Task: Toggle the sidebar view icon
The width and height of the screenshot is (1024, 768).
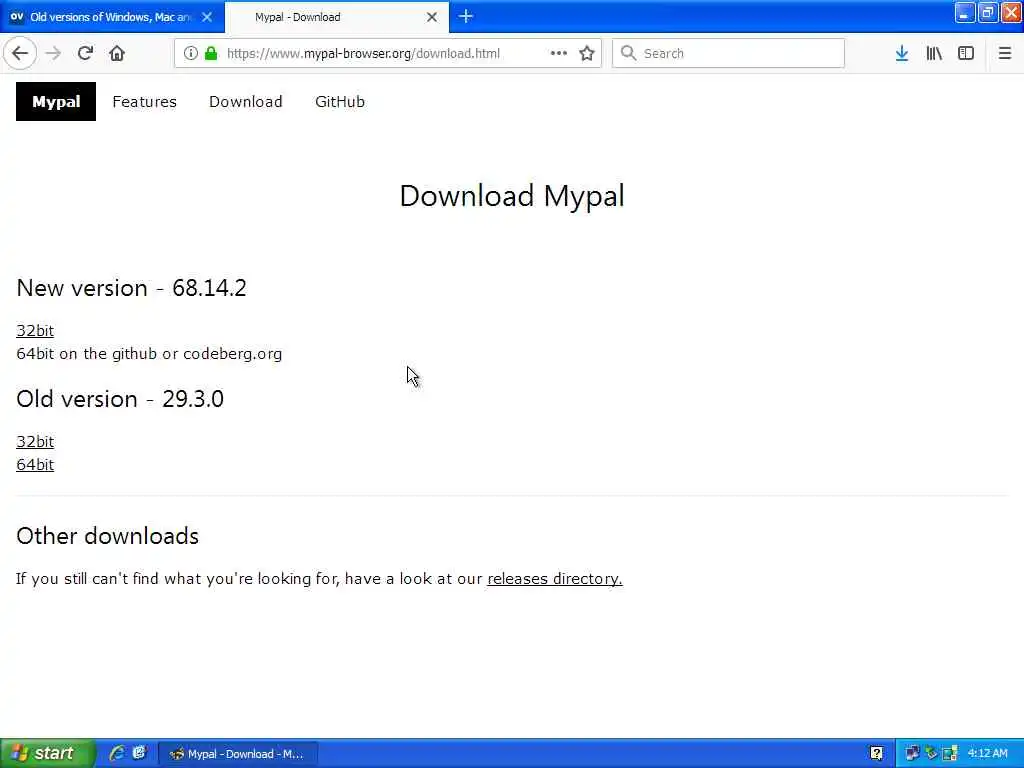Action: coord(966,53)
